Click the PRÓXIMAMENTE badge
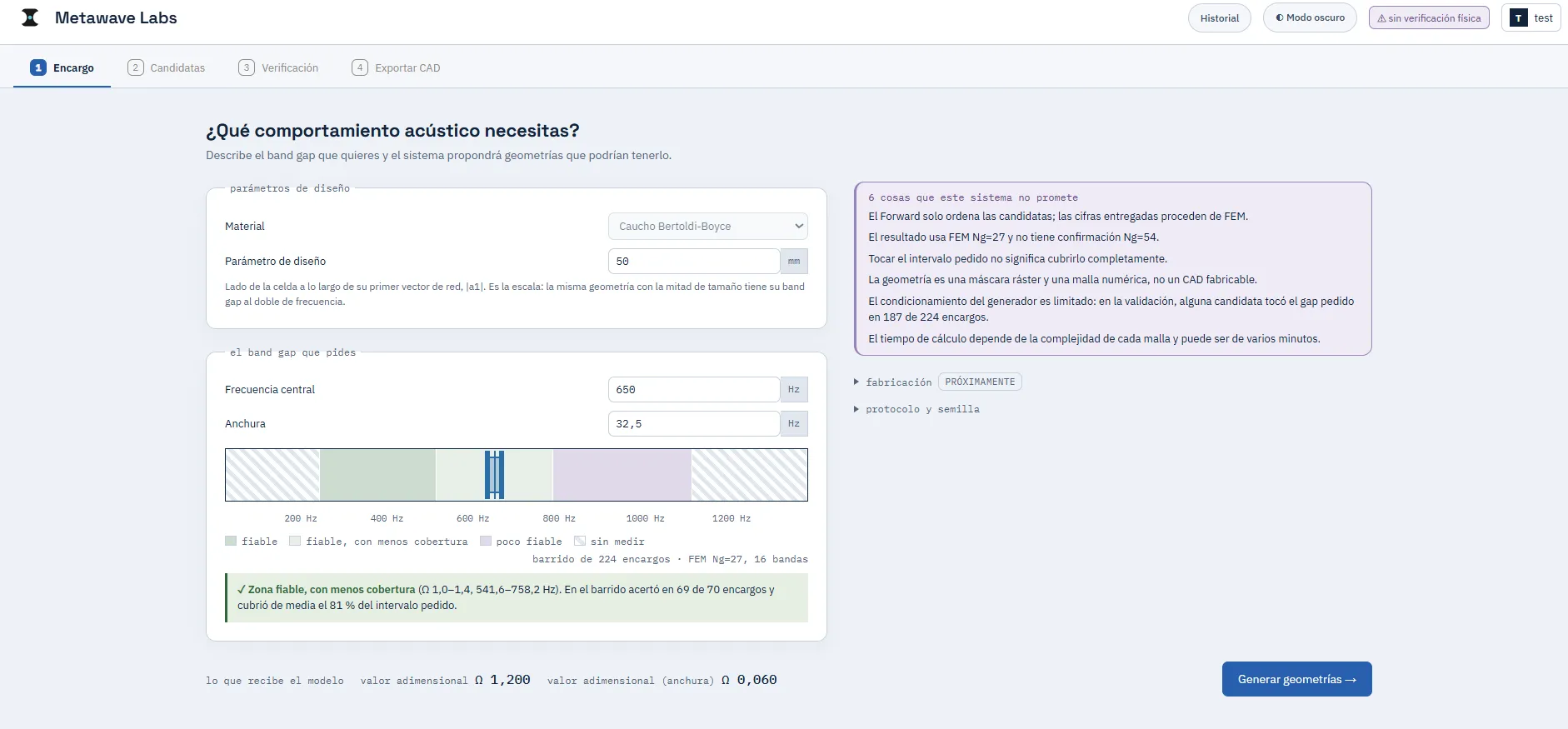The image size is (1568, 729). 980,382
